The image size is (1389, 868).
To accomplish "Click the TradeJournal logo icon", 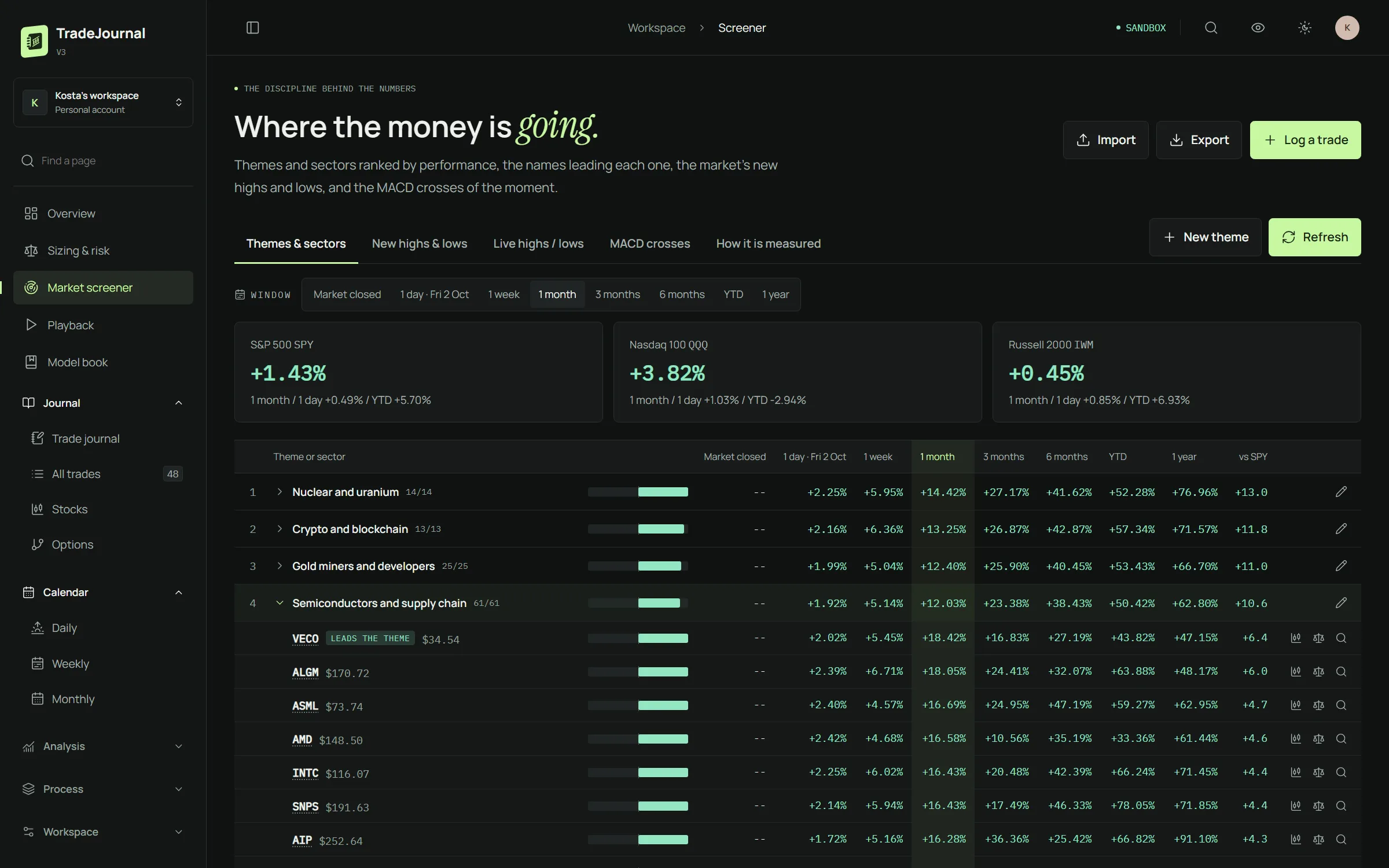I will [x=34, y=41].
